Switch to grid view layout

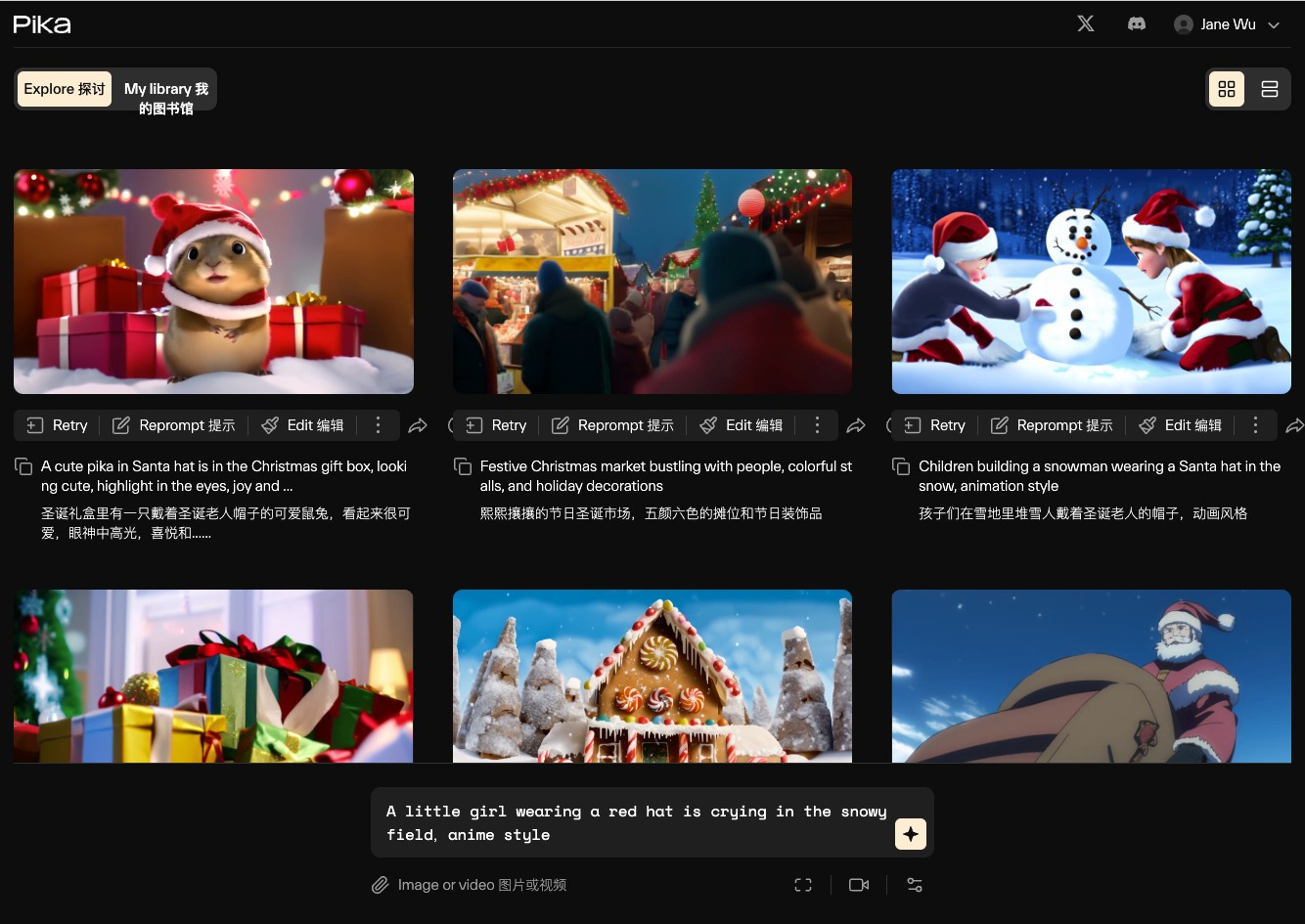[x=1227, y=89]
